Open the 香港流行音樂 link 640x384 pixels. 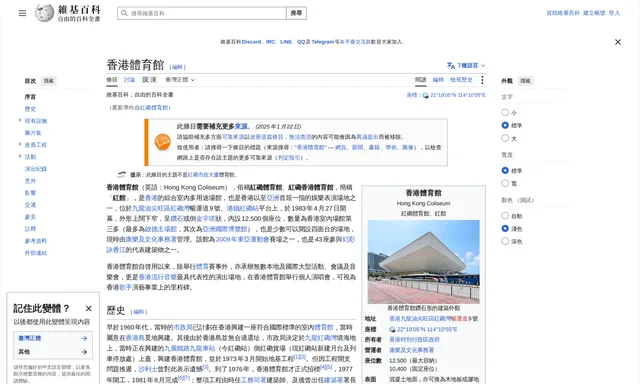pos(158,277)
